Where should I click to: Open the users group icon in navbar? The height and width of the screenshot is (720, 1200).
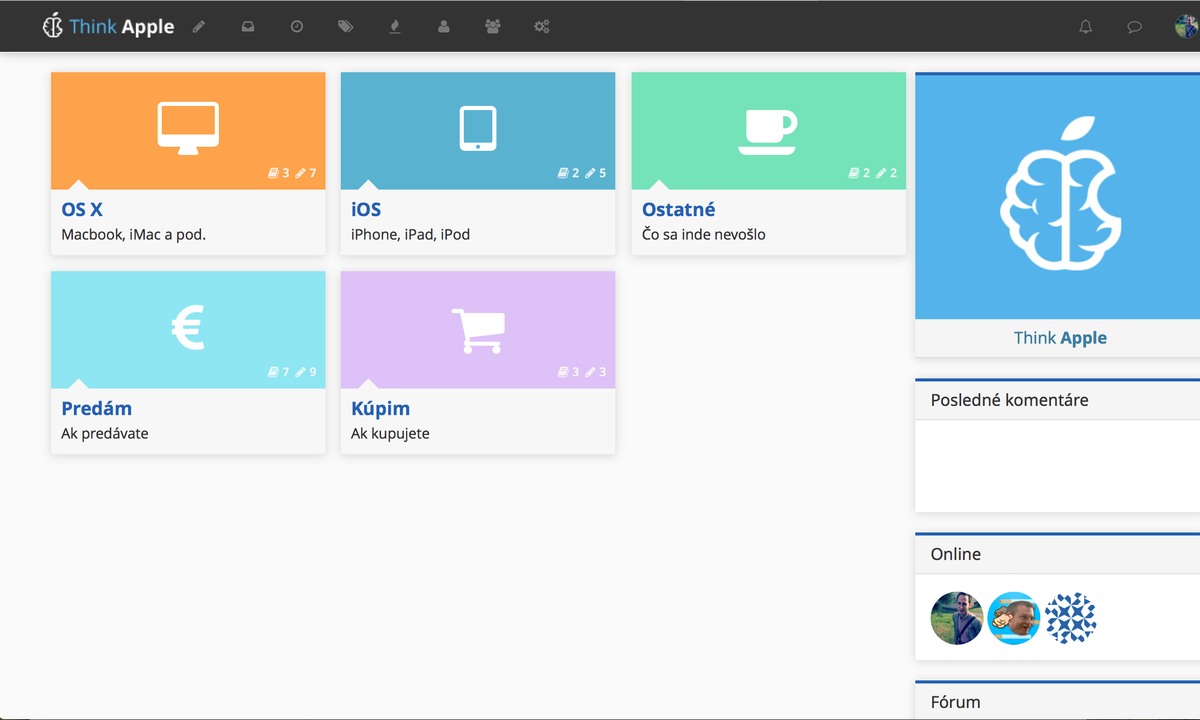[492, 27]
